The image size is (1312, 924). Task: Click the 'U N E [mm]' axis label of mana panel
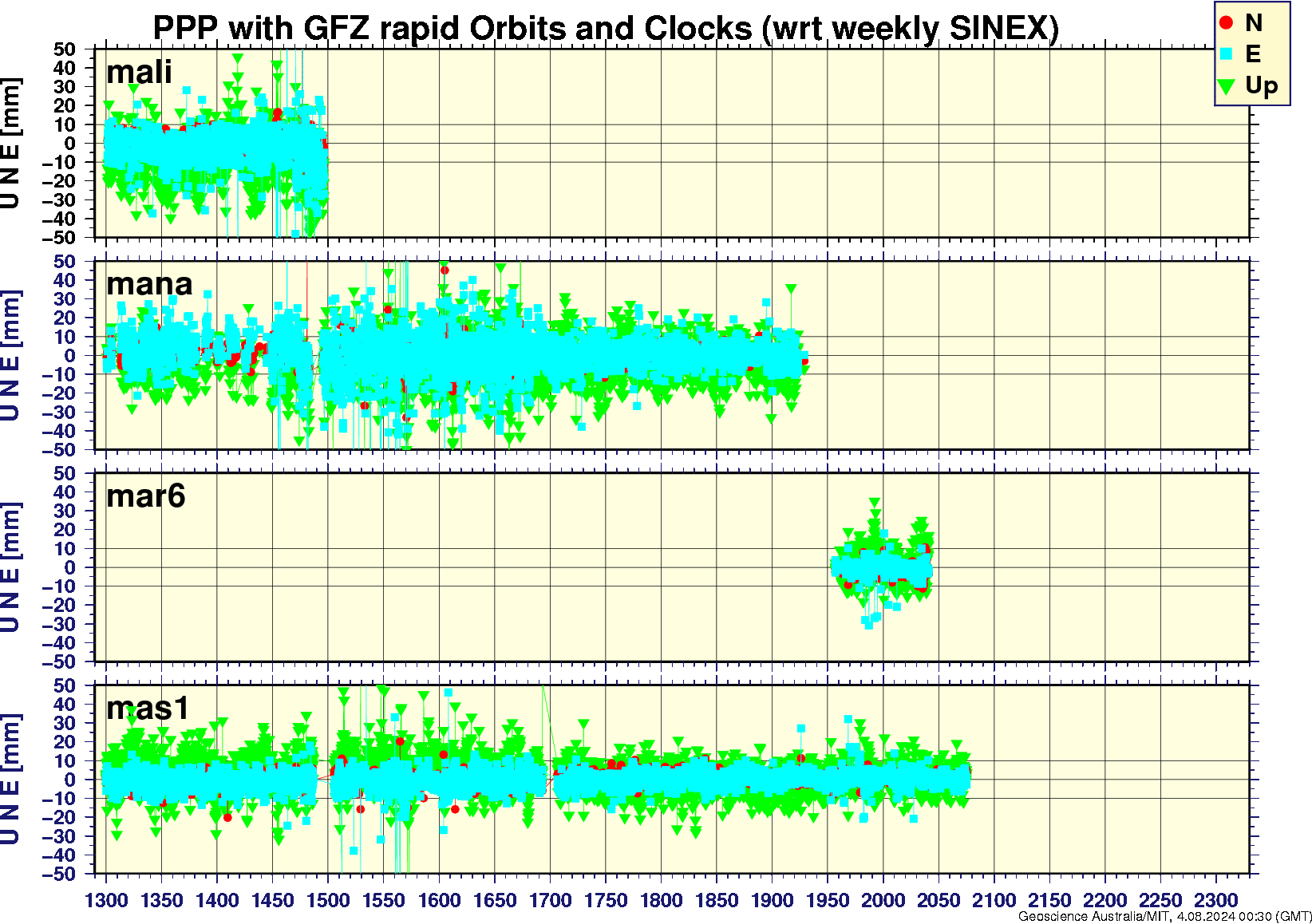[x=10, y=356]
